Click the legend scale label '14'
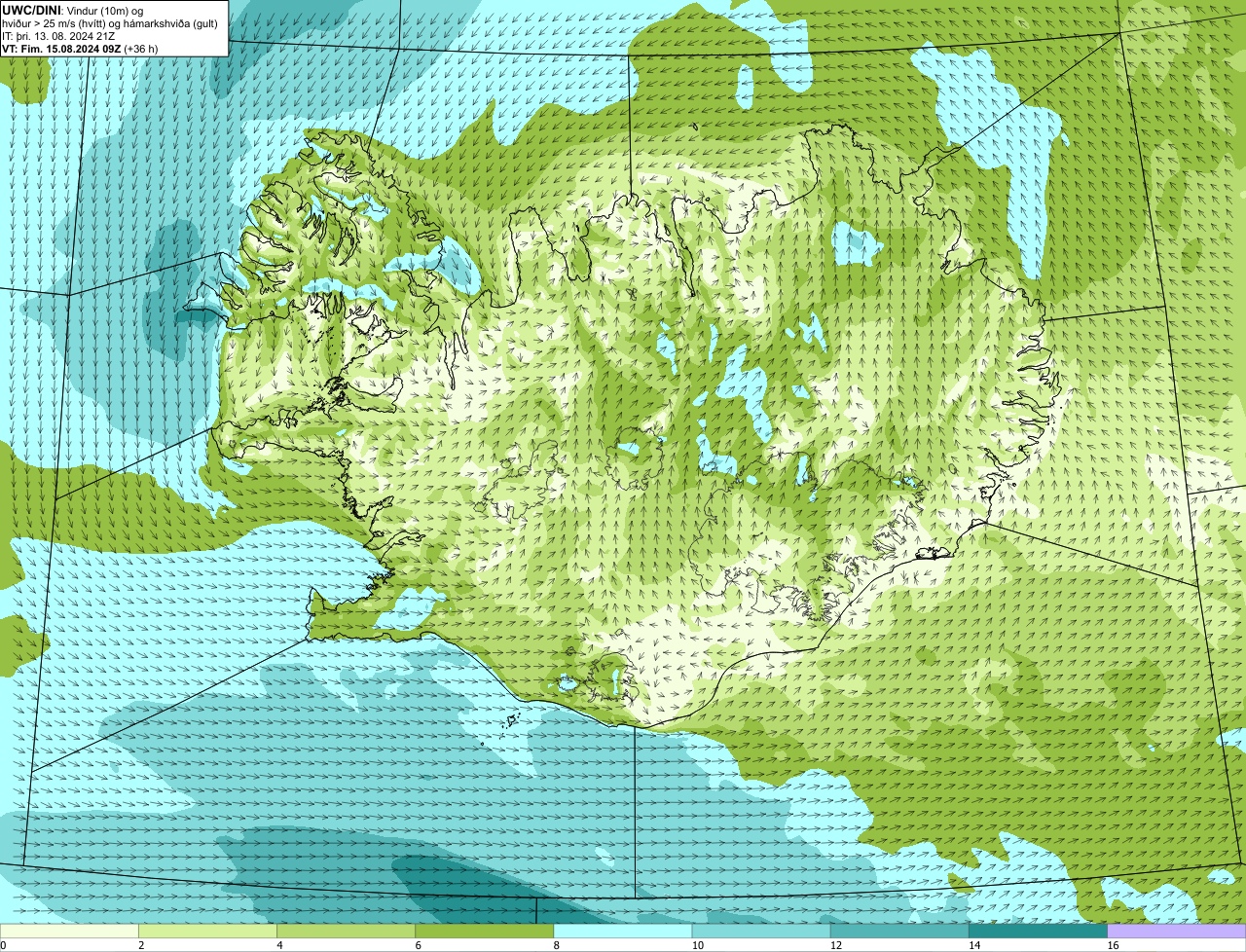 point(974,945)
